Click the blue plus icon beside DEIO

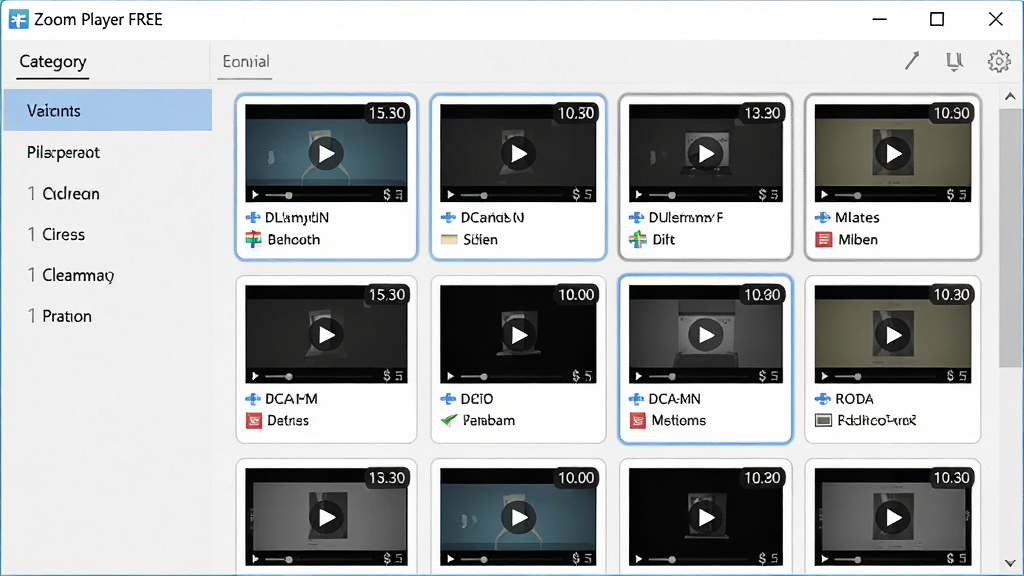pyautogui.click(x=448, y=398)
